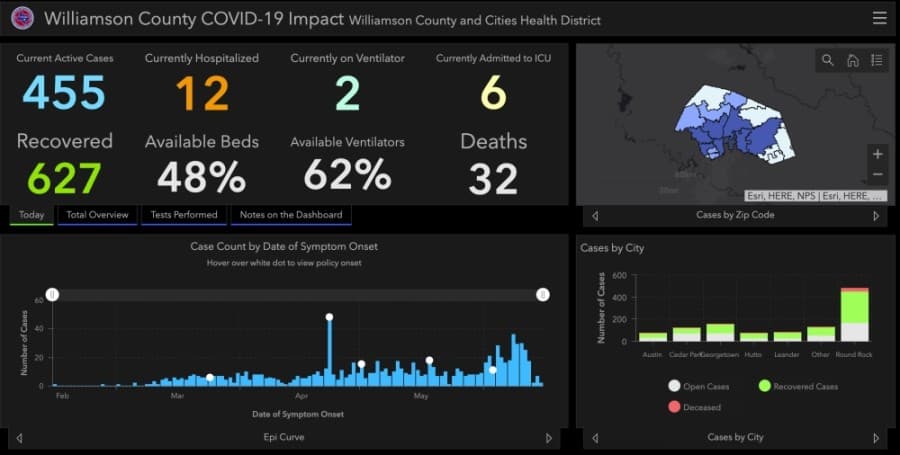Toggle Open Cases legend series
The image size is (900, 455).
coord(699,386)
